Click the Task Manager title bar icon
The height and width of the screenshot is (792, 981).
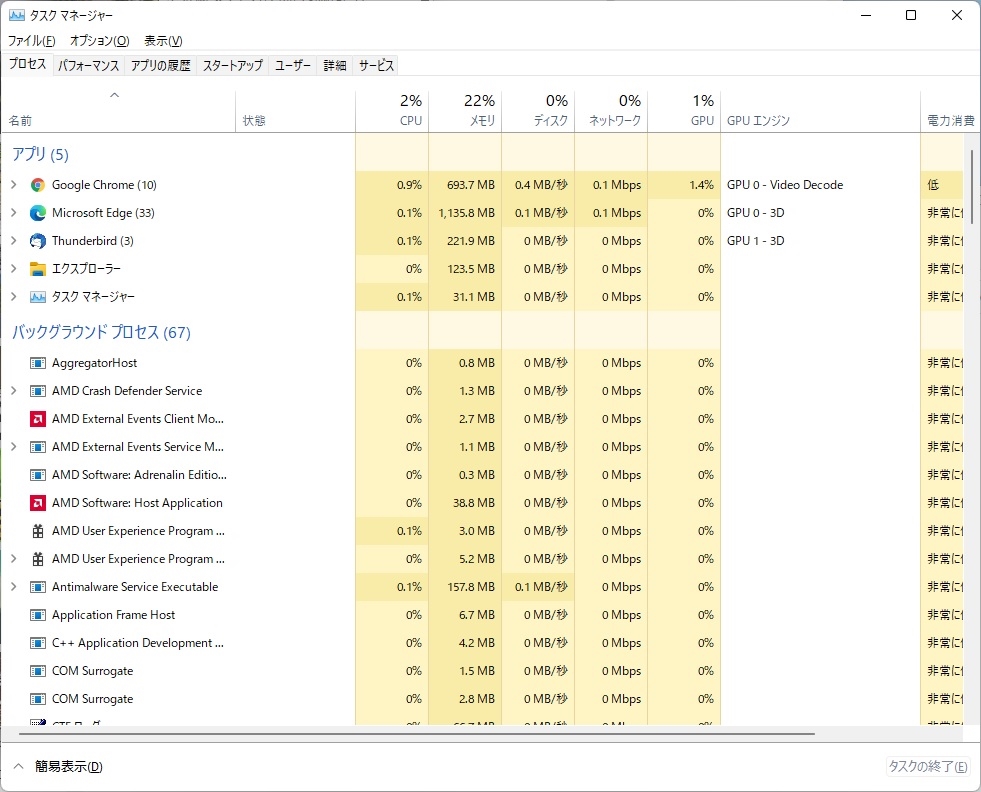click(16, 15)
